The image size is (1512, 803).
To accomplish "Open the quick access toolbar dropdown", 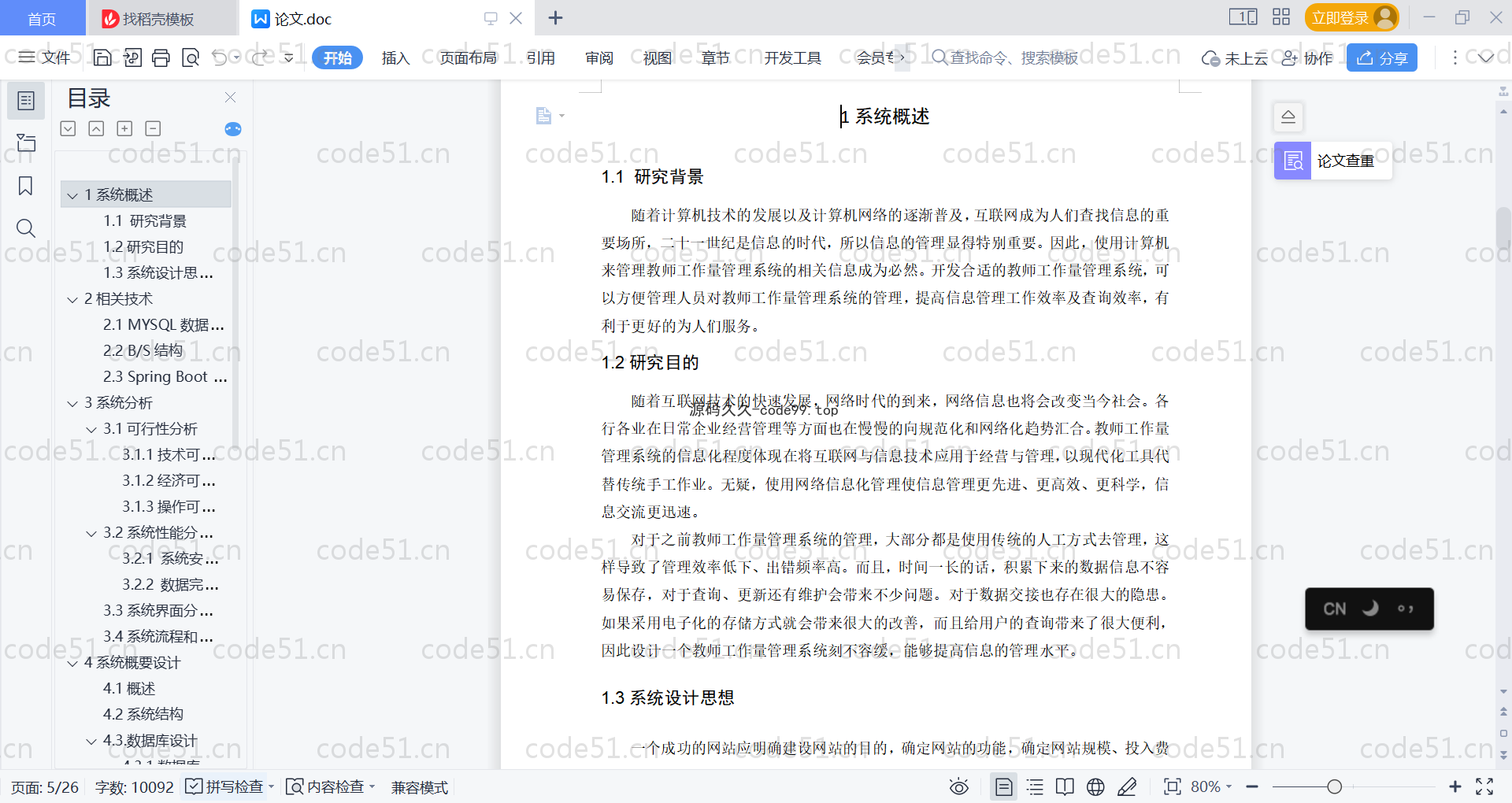I will (x=288, y=57).
